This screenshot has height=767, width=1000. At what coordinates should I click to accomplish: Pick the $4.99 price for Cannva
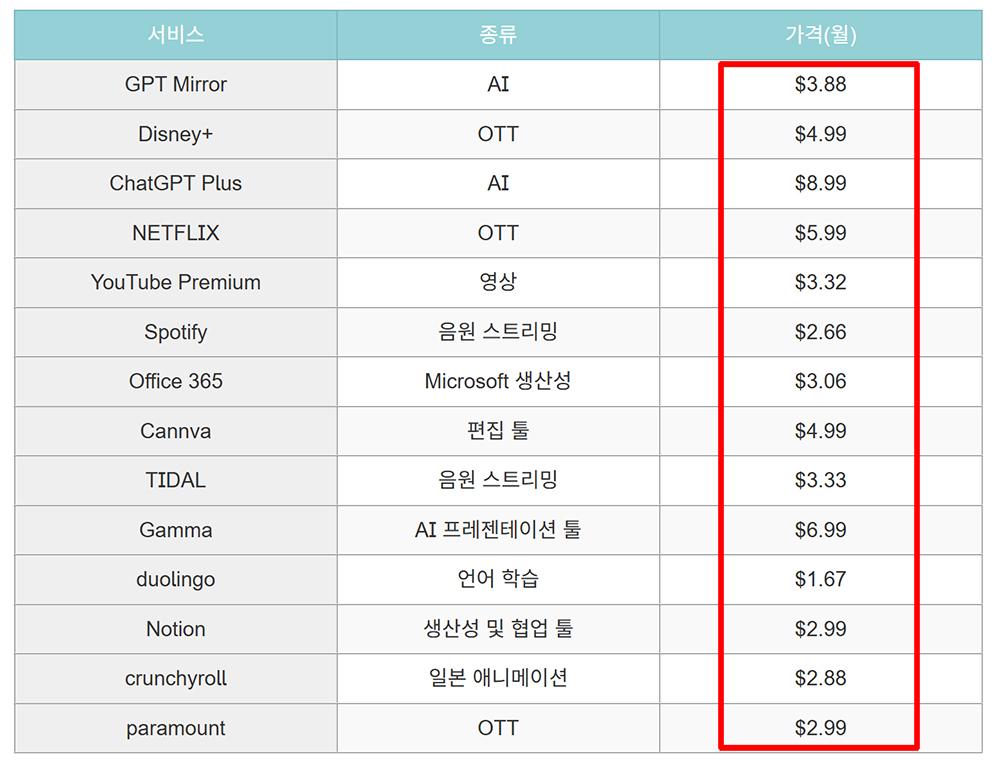[x=821, y=431]
